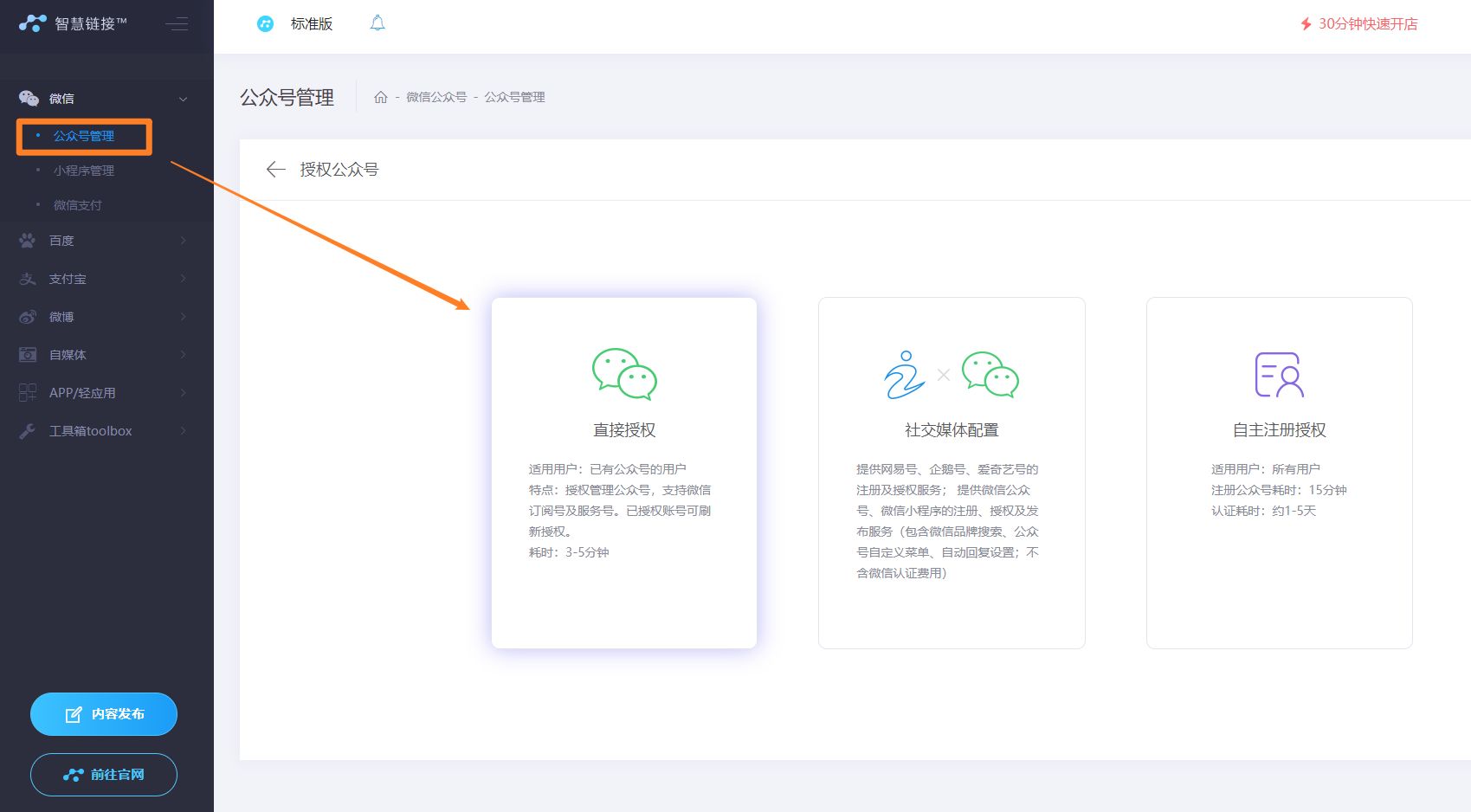Expand the 支付宝 menu chevron
This screenshot has height=812, width=1471.
[183, 279]
